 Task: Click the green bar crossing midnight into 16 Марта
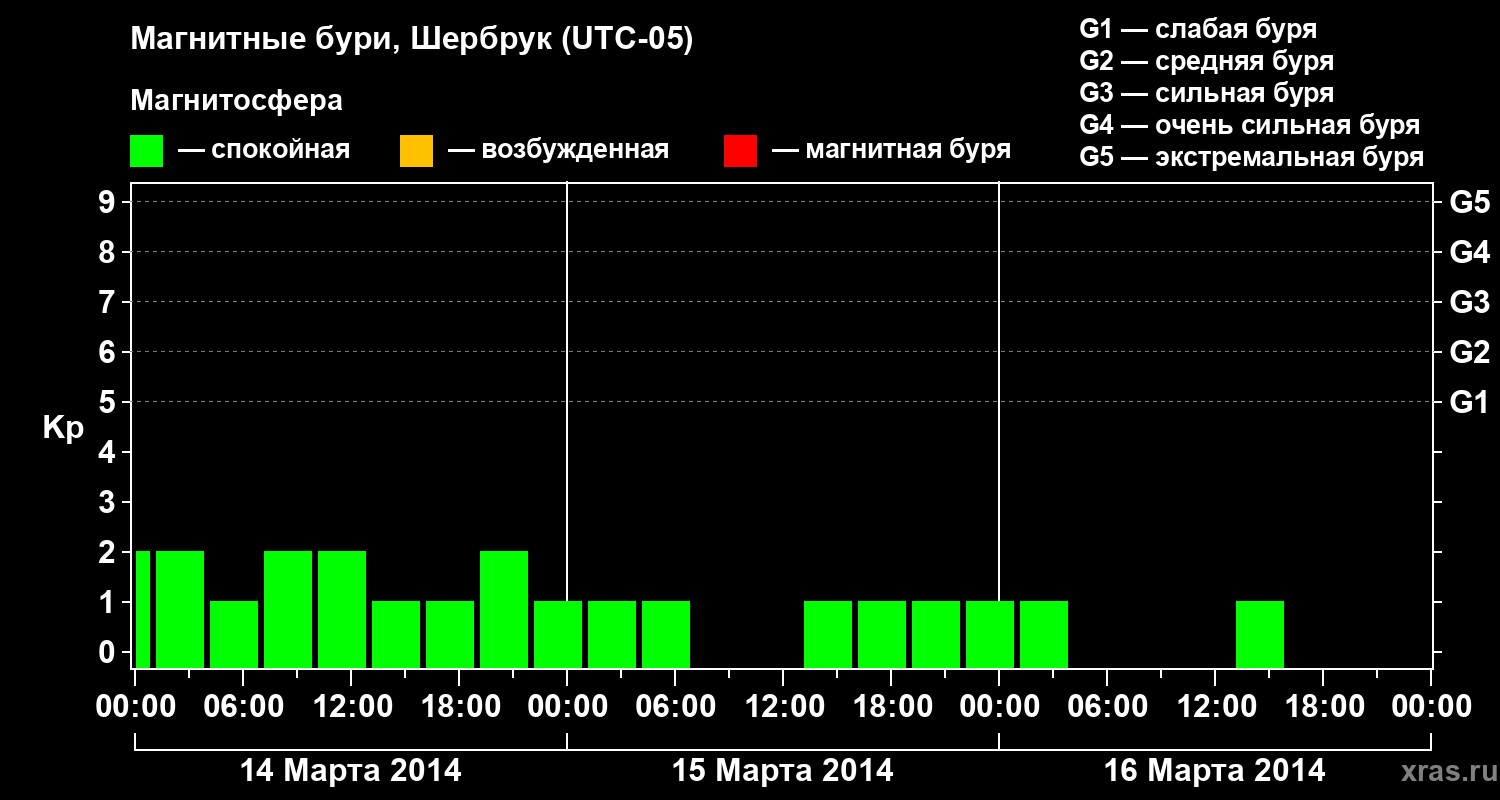click(x=990, y=634)
